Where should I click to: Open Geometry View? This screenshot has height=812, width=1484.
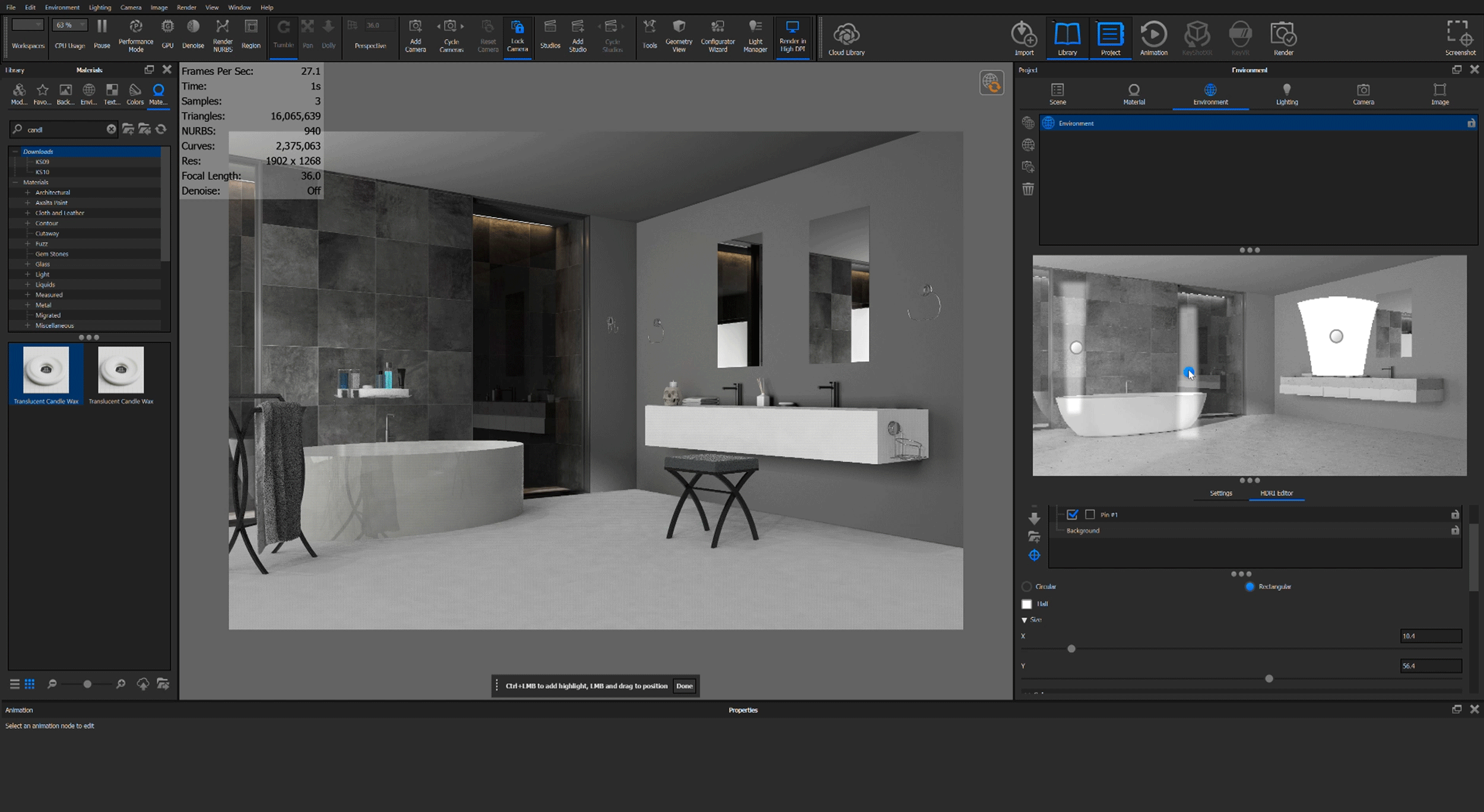click(x=678, y=37)
